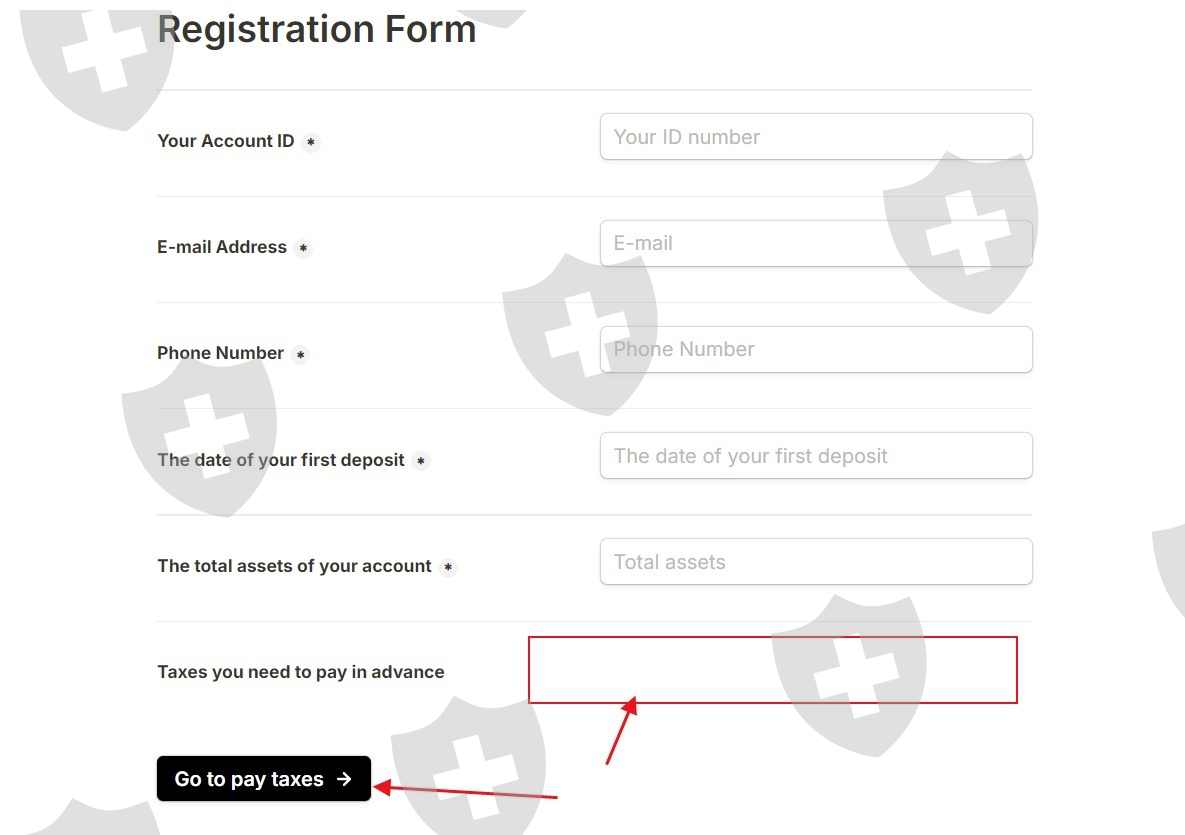This screenshot has width=1185, height=835.
Task: Click the total assets of your account label
Action: coord(294,566)
